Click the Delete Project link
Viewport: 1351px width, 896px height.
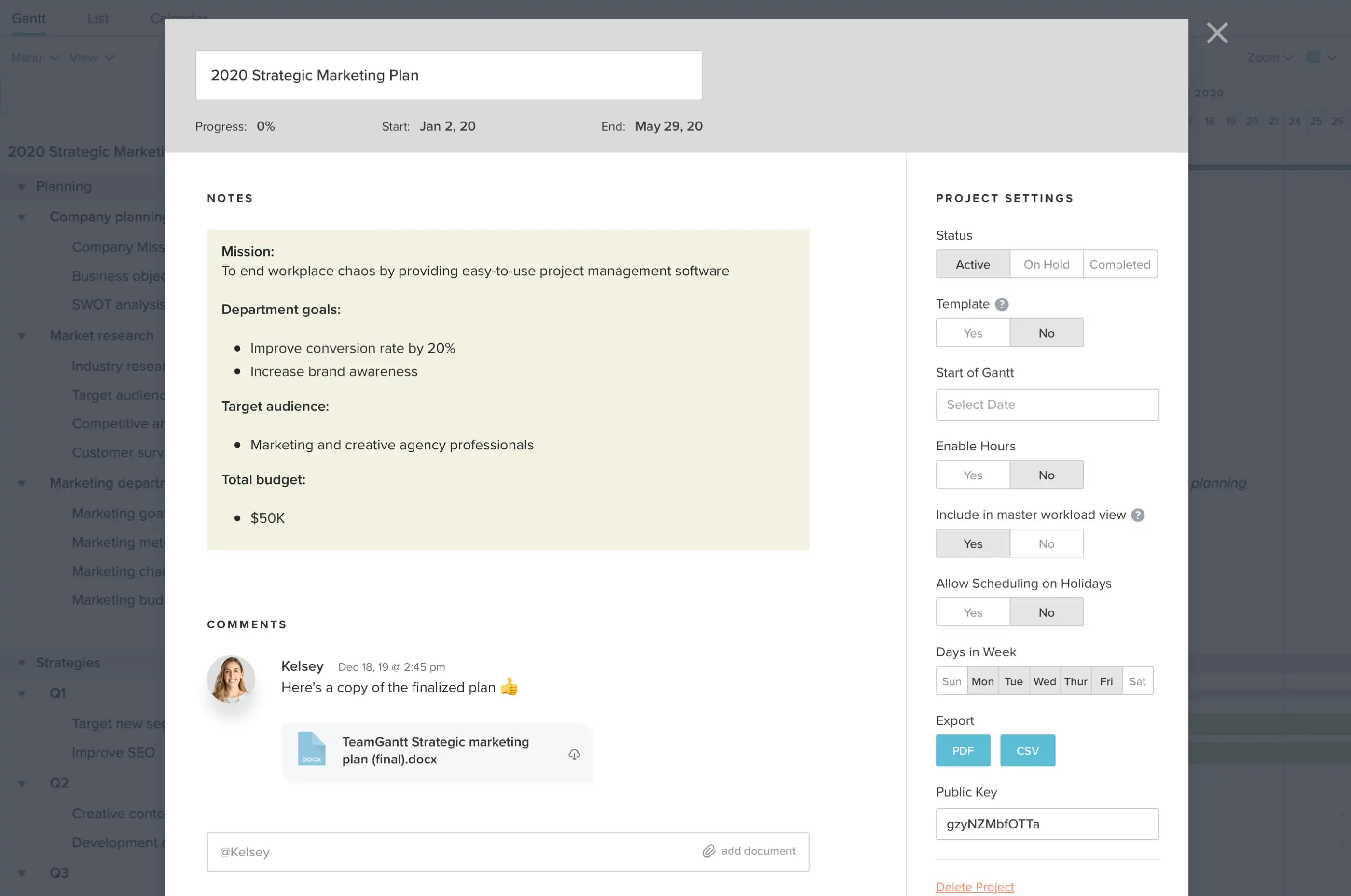tap(975, 887)
